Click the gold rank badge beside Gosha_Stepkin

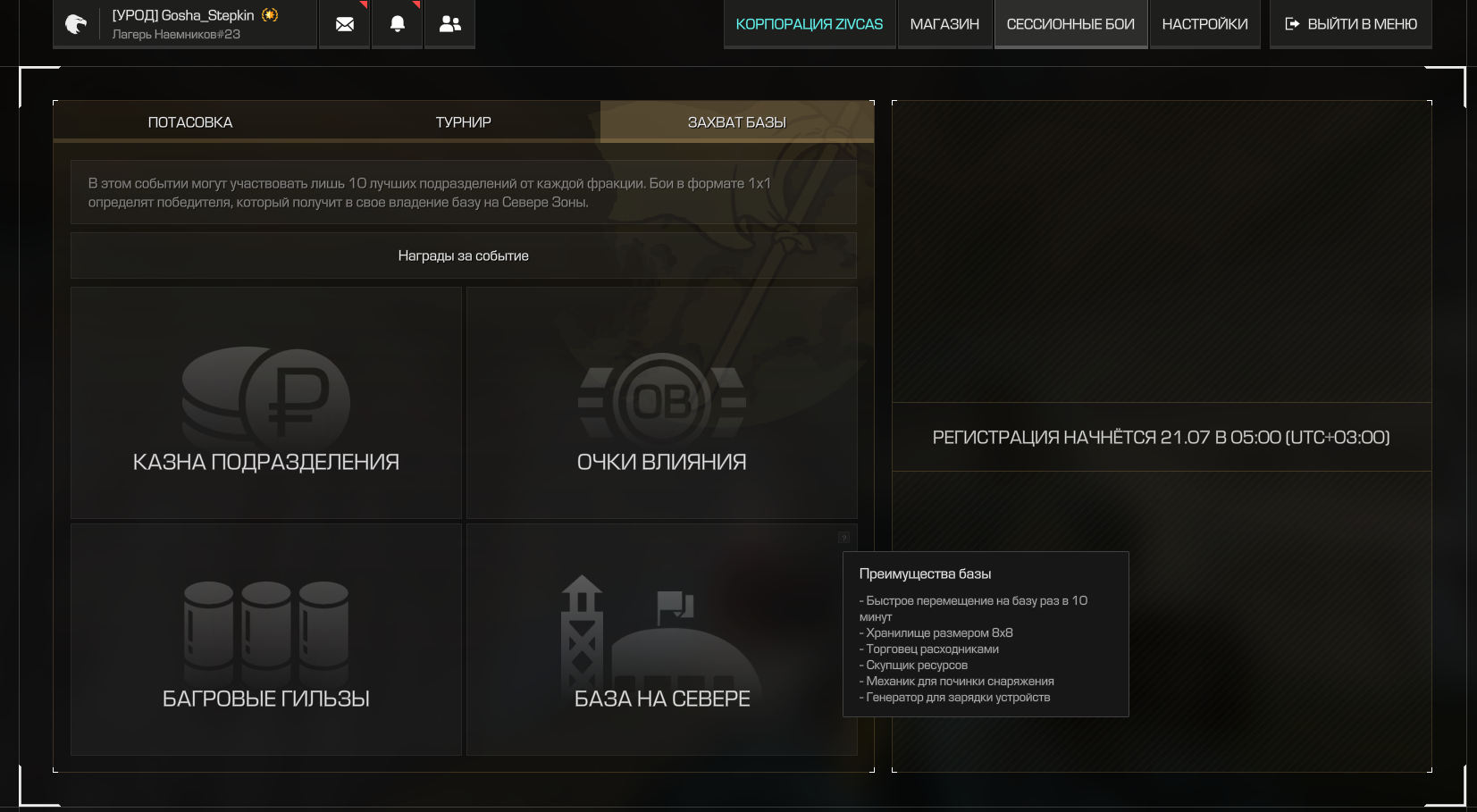coord(270,15)
